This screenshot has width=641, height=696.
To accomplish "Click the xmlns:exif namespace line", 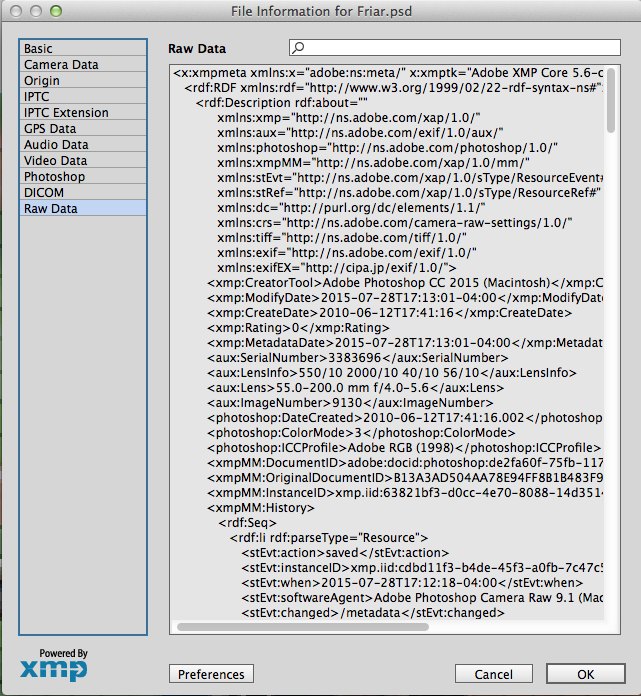I will 347,253.
